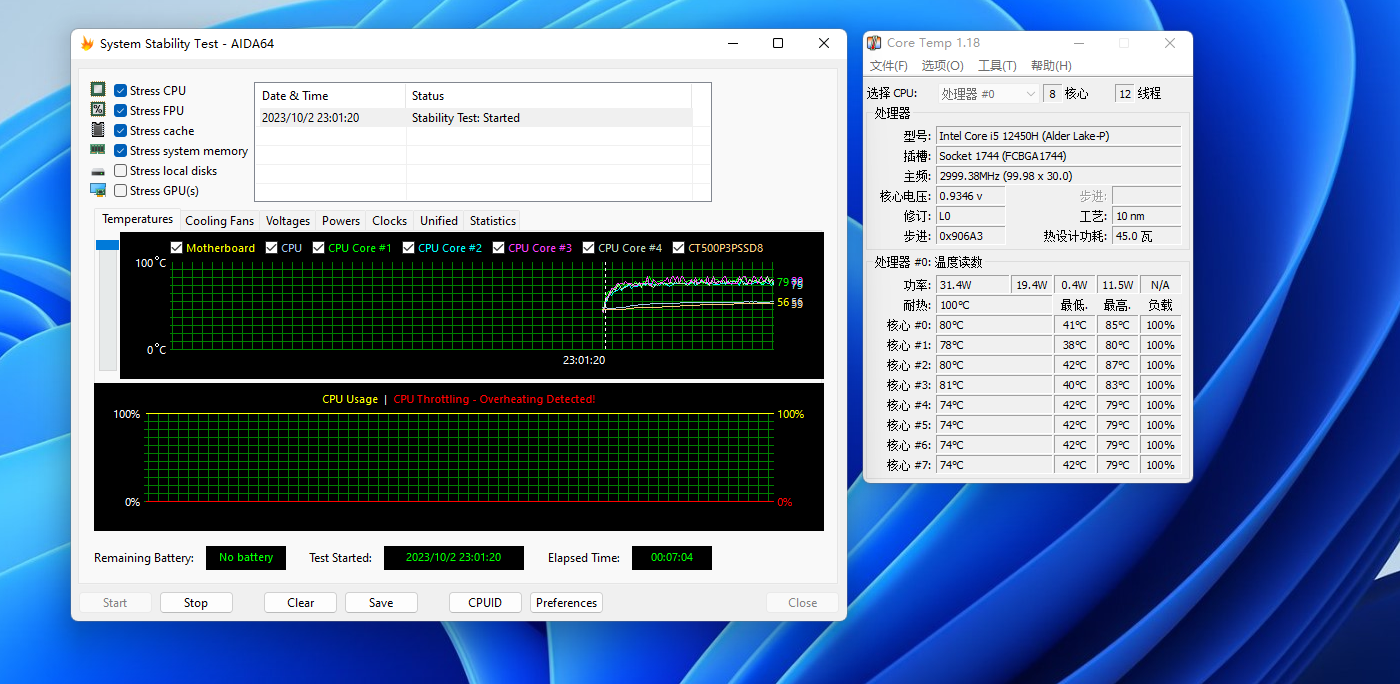Toggle the CPU graph checkbox

coord(272,248)
